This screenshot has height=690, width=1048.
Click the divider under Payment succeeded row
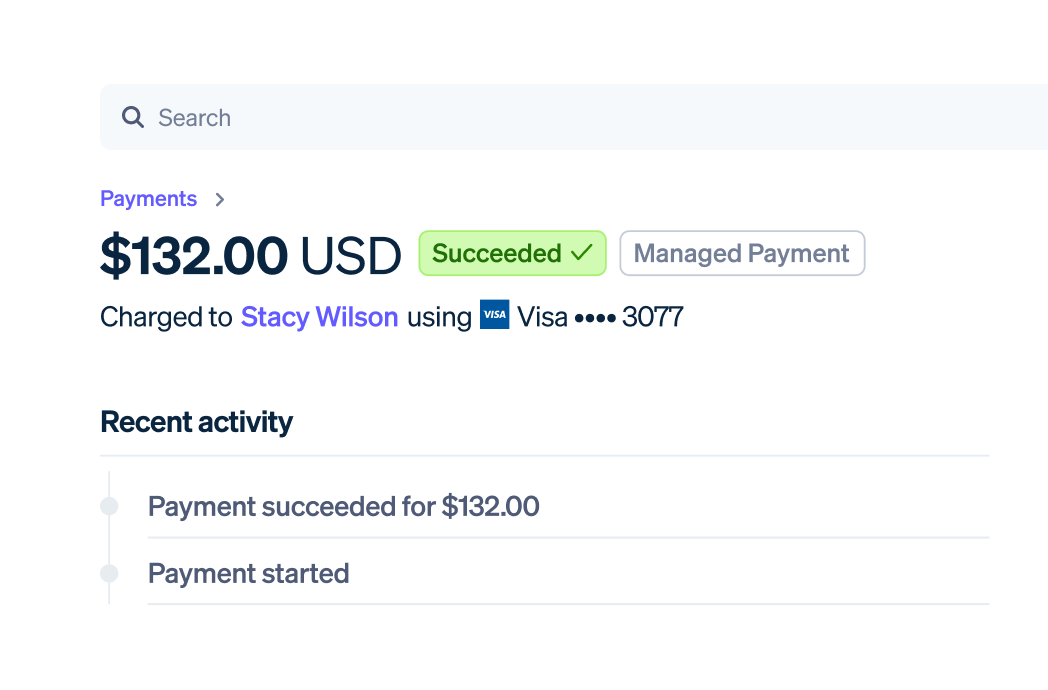pyautogui.click(x=568, y=539)
